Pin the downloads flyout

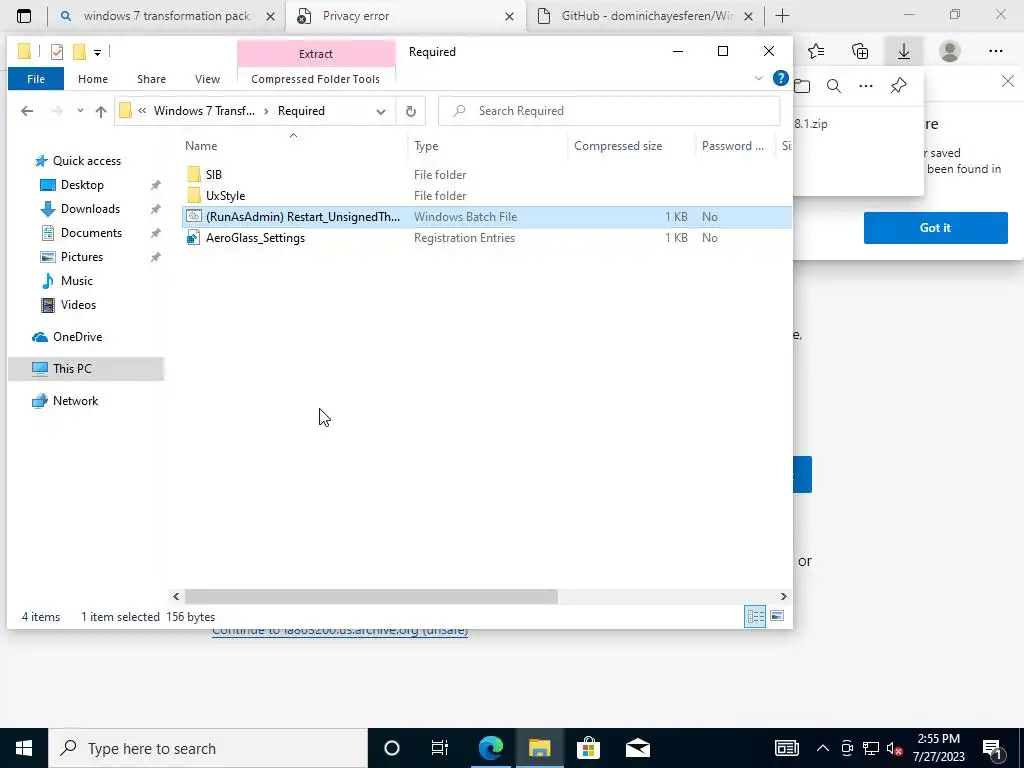[x=899, y=86]
